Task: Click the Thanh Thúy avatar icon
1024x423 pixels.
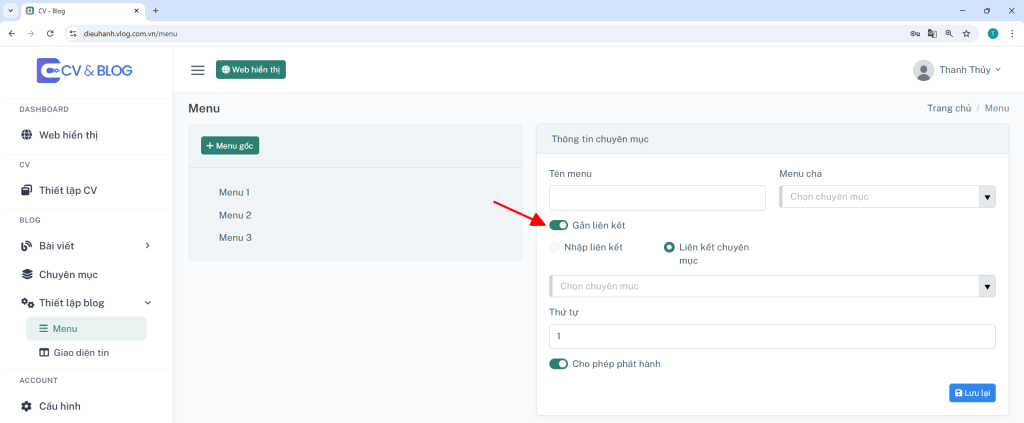Action: (923, 70)
